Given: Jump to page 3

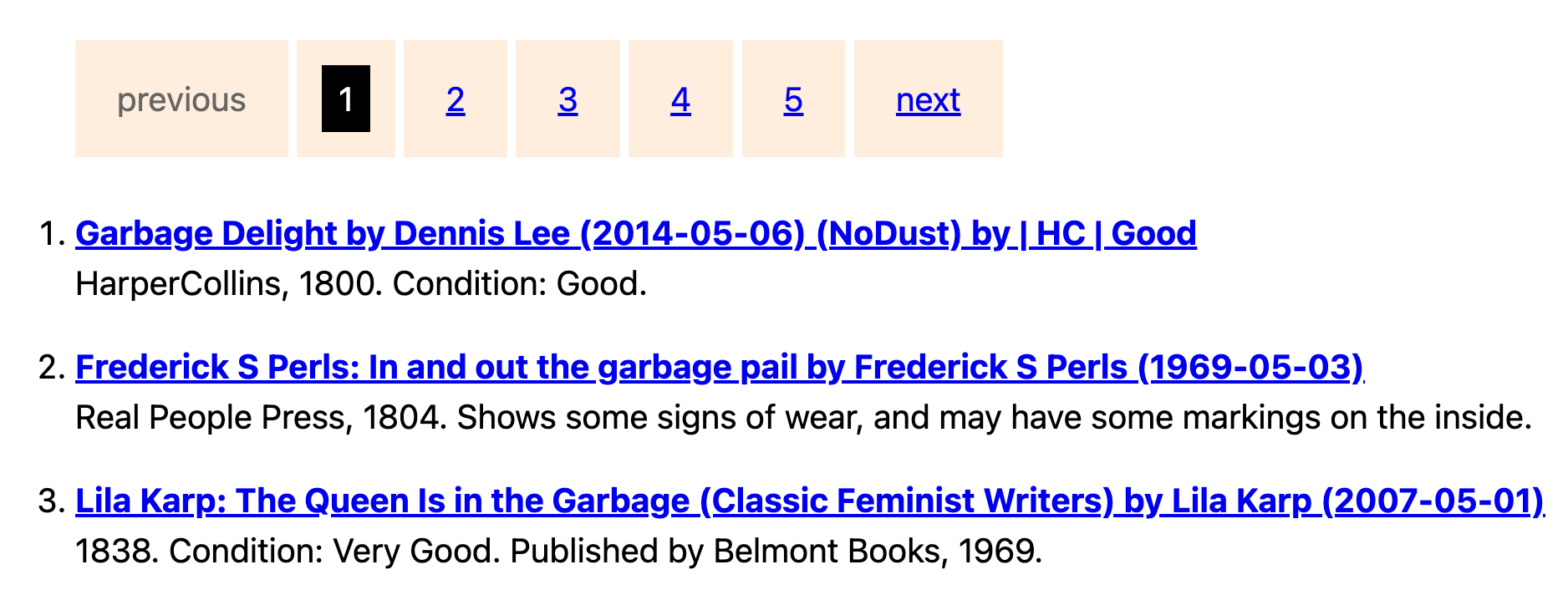Looking at the screenshot, I should (x=568, y=99).
